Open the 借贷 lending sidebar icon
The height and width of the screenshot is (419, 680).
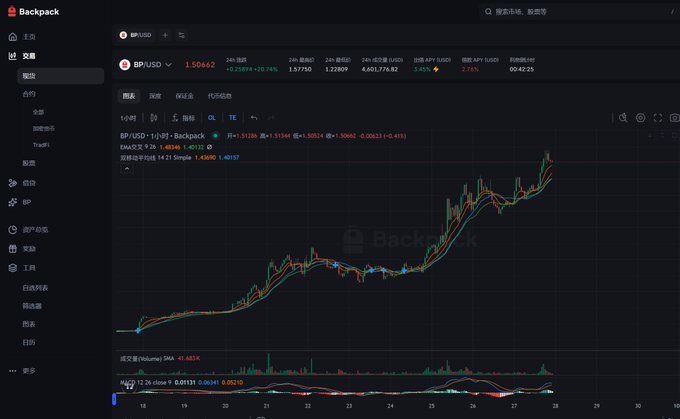13,183
